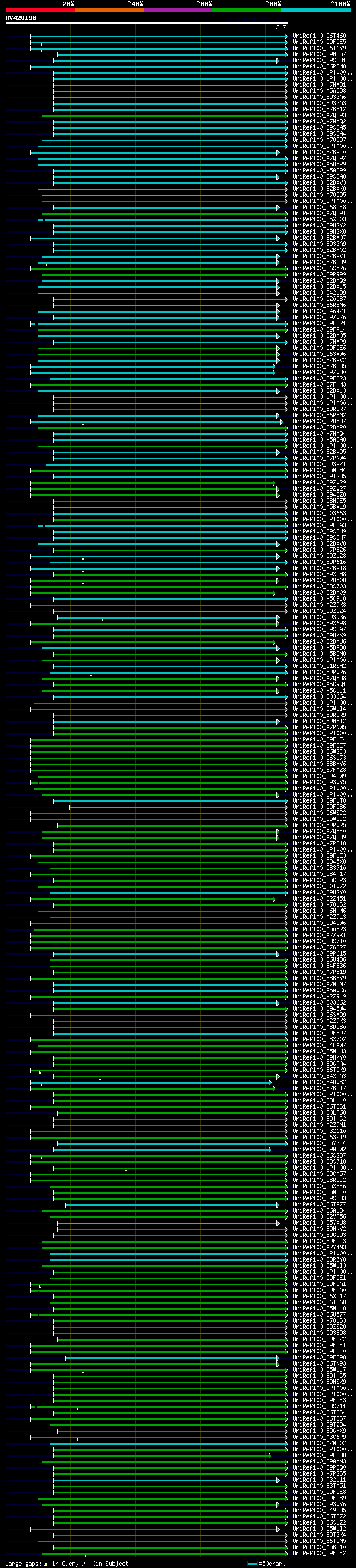This screenshot has height=1568, width=356.
Task: Click the red 20% identity legend segment
Action: click(39, 10)
